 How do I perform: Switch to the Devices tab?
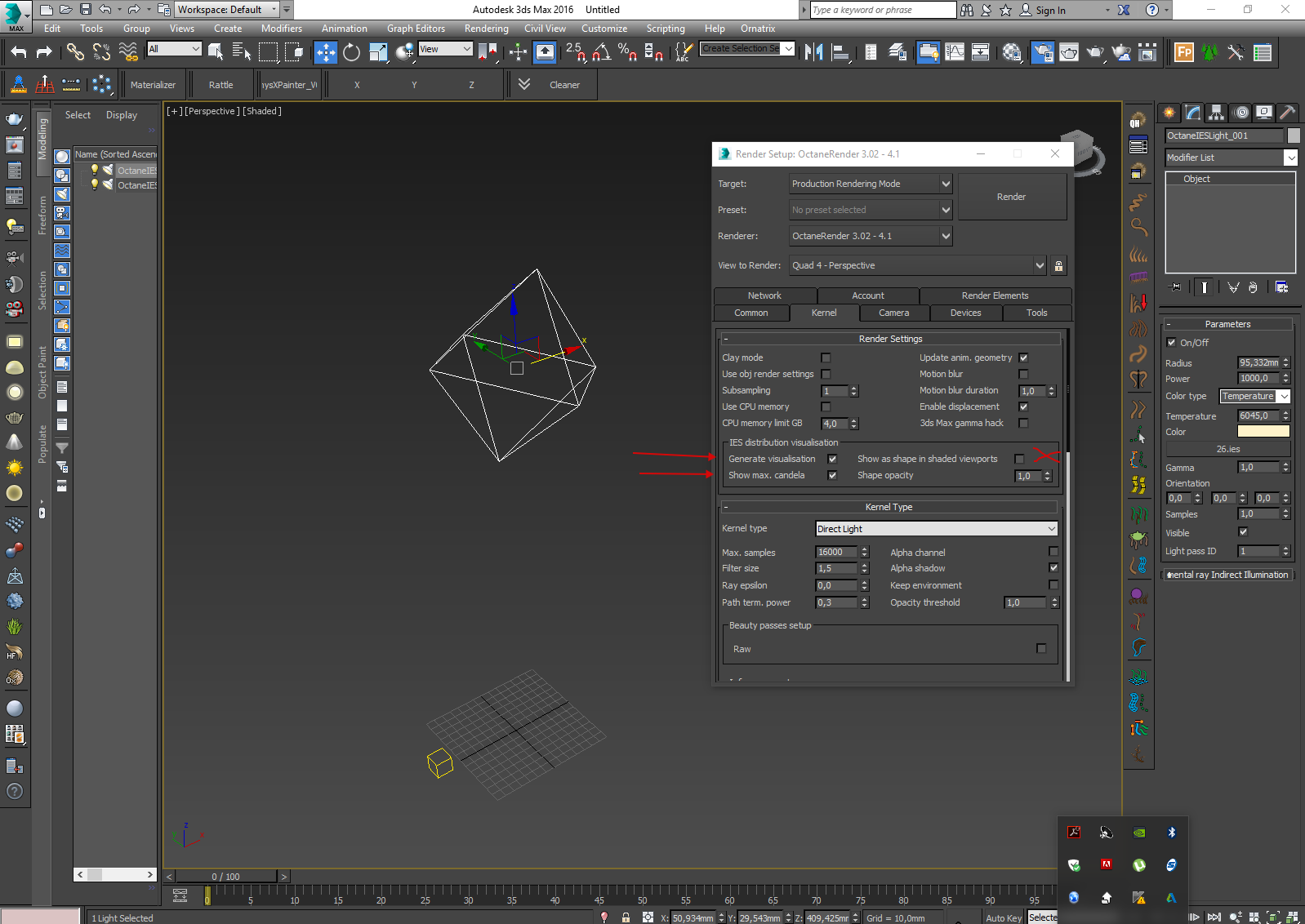coord(966,313)
